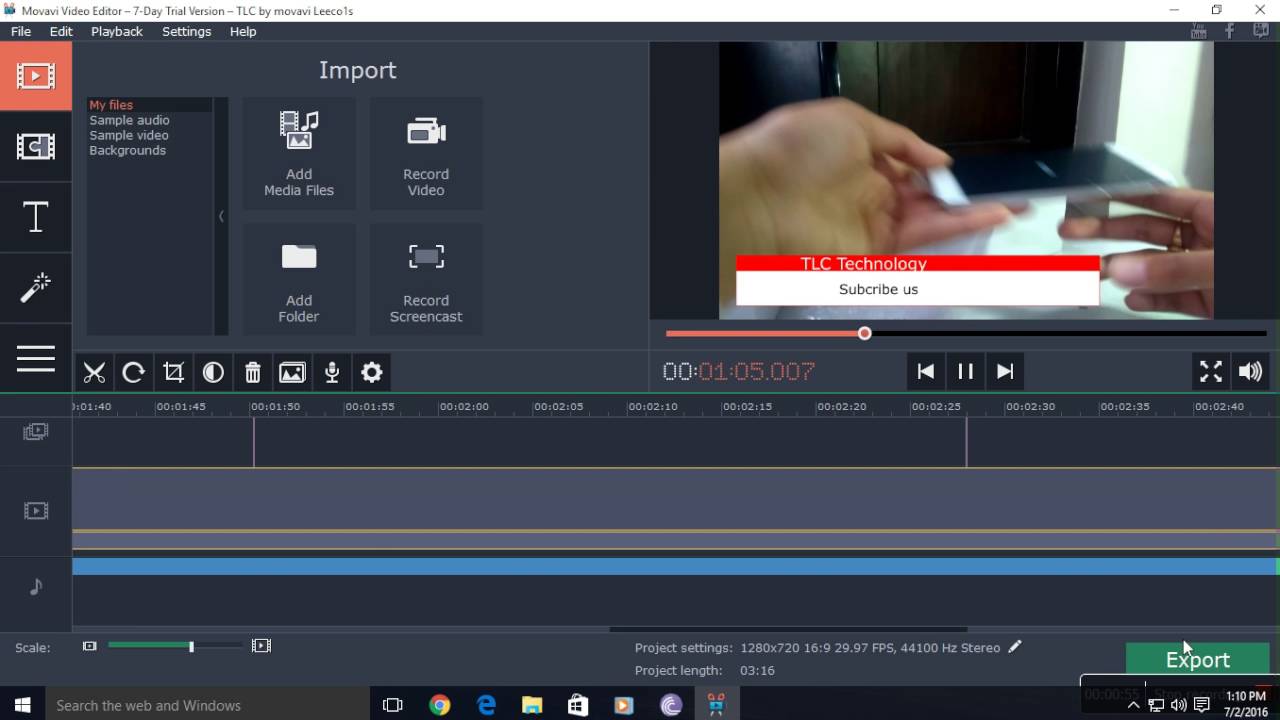Click the timeline horizontal scrollbar
This screenshot has width=1280, height=720.
[788, 629]
